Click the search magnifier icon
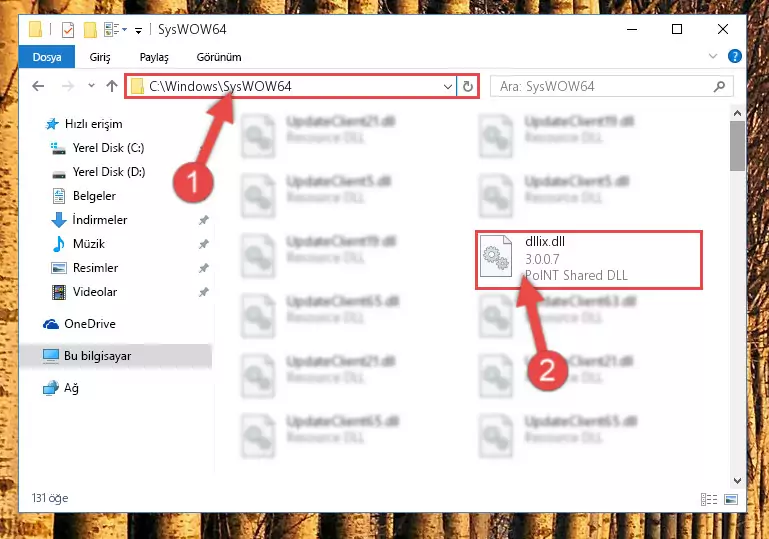 click(719, 86)
